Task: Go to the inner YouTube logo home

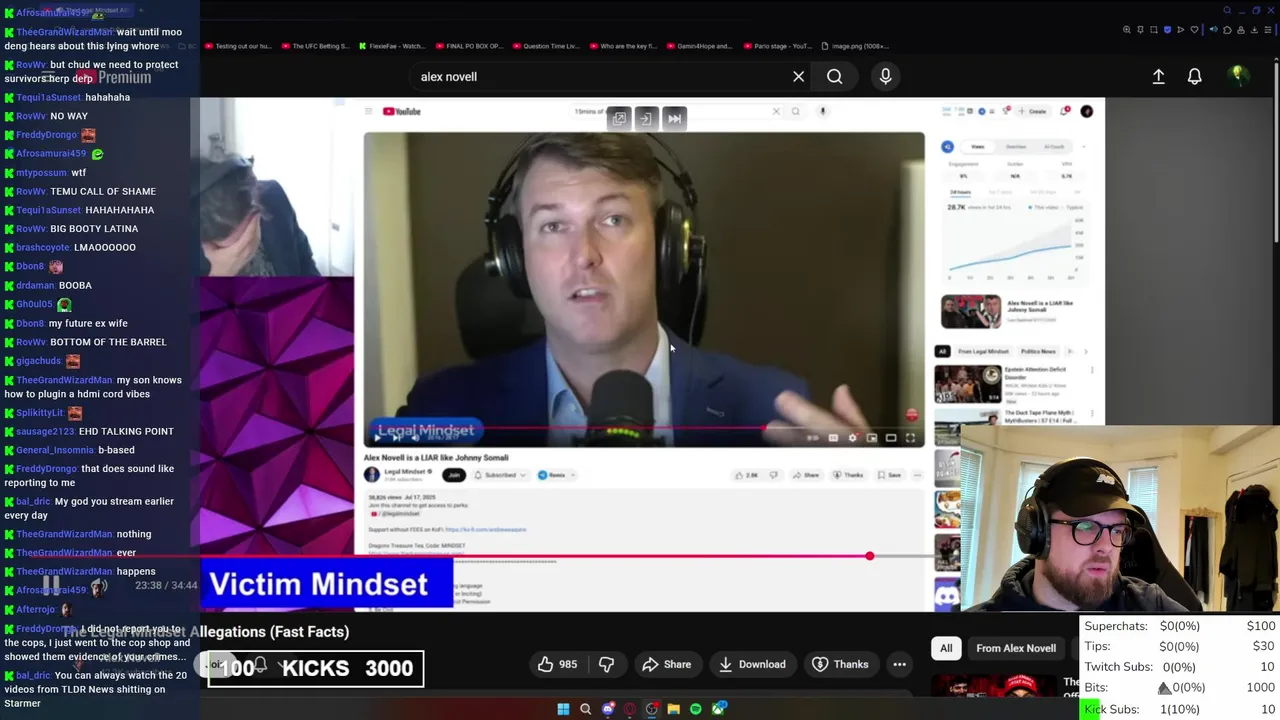Action: point(401,111)
